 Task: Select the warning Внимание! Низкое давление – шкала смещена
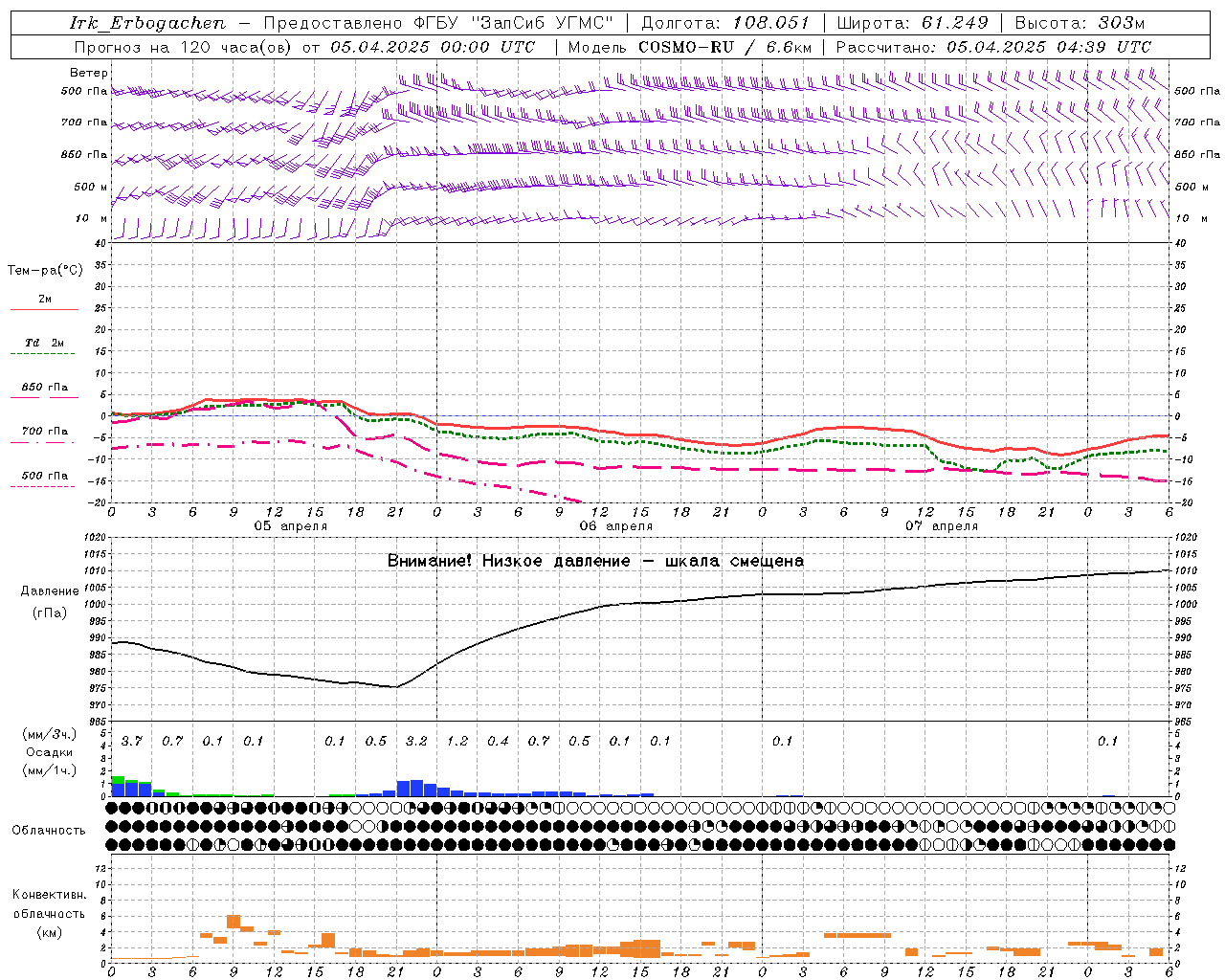click(x=595, y=561)
